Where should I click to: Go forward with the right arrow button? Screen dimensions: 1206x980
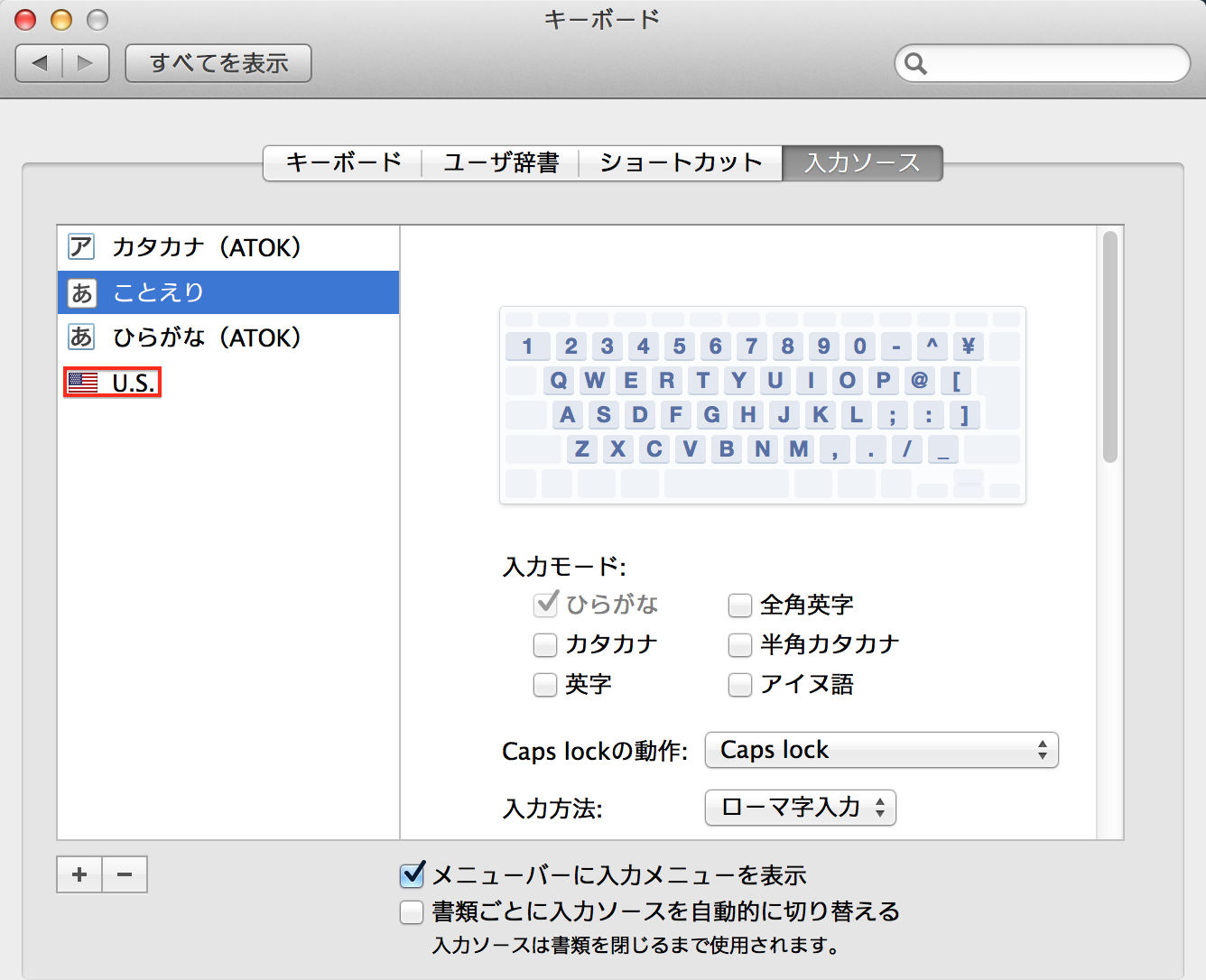86,63
